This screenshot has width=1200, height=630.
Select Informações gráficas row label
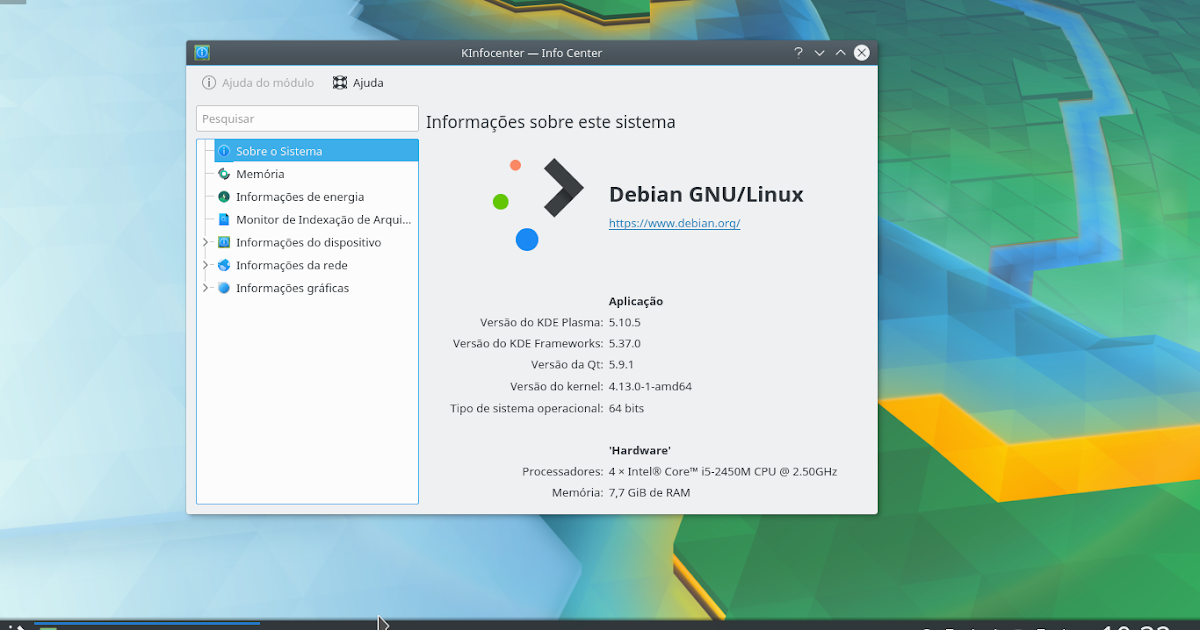click(292, 288)
